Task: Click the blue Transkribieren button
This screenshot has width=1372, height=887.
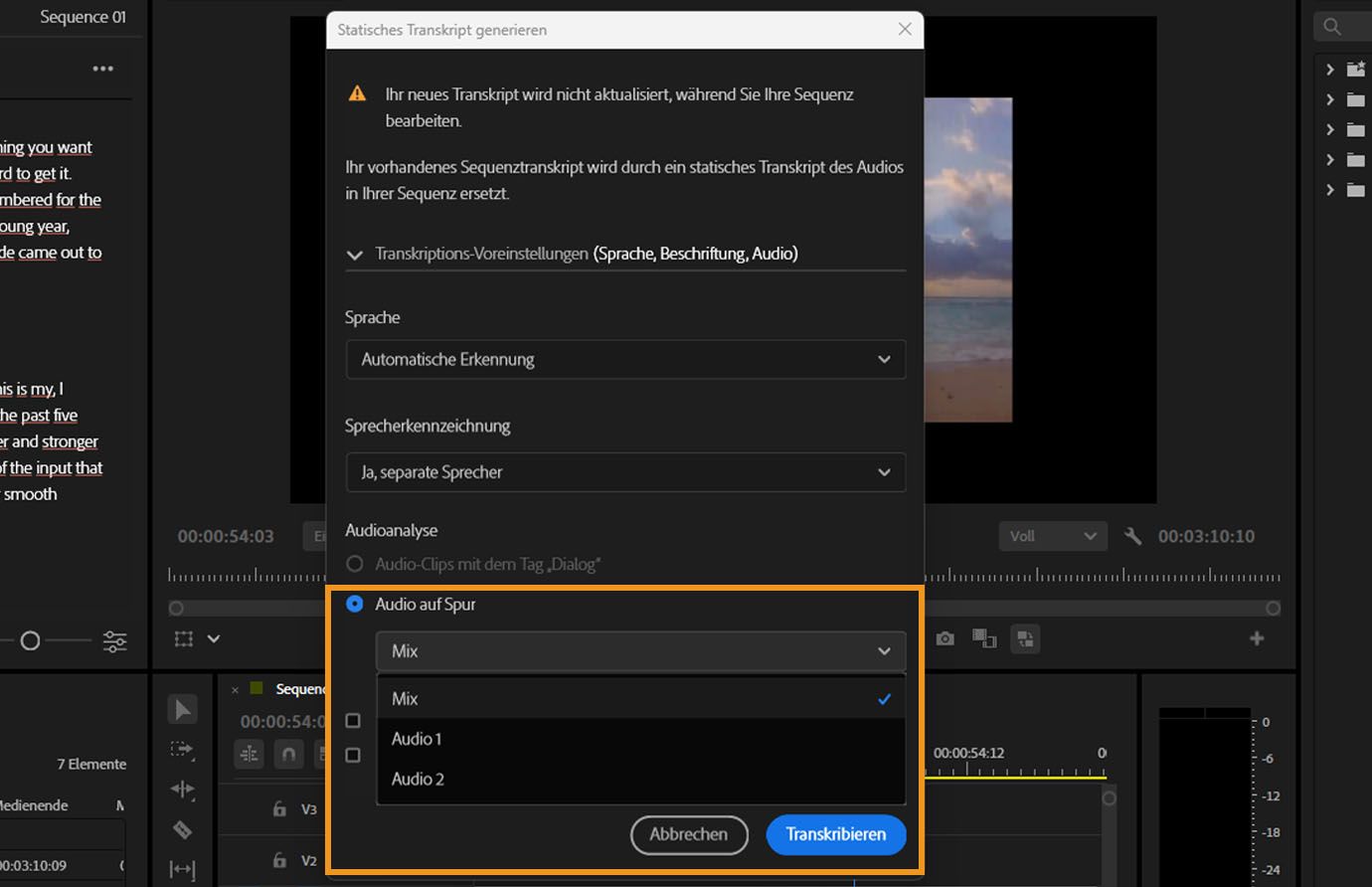Action: tap(835, 834)
